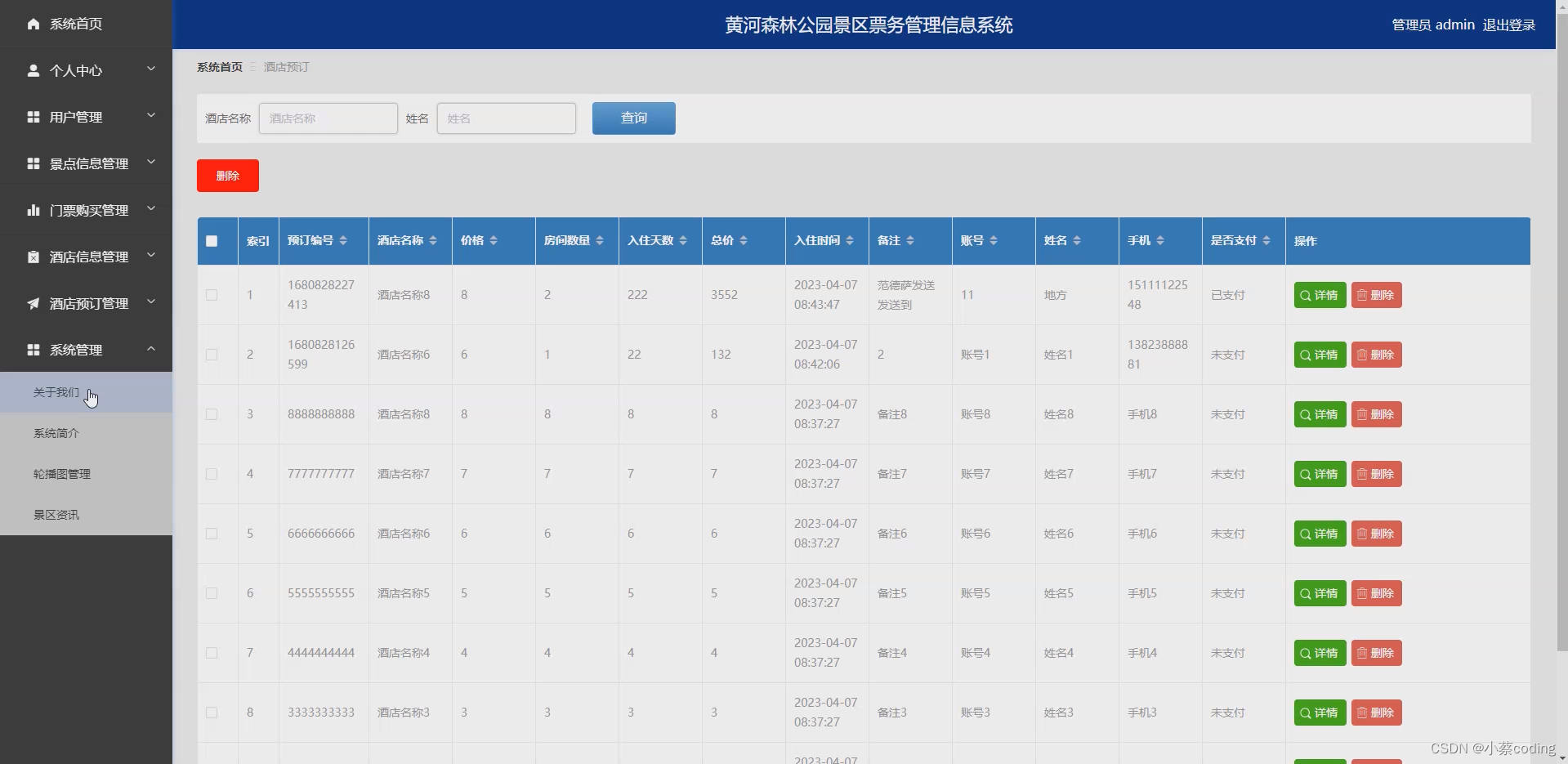Collapse the 系统管理 menu chevron
The width and height of the screenshot is (1568, 764).
coord(151,349)
